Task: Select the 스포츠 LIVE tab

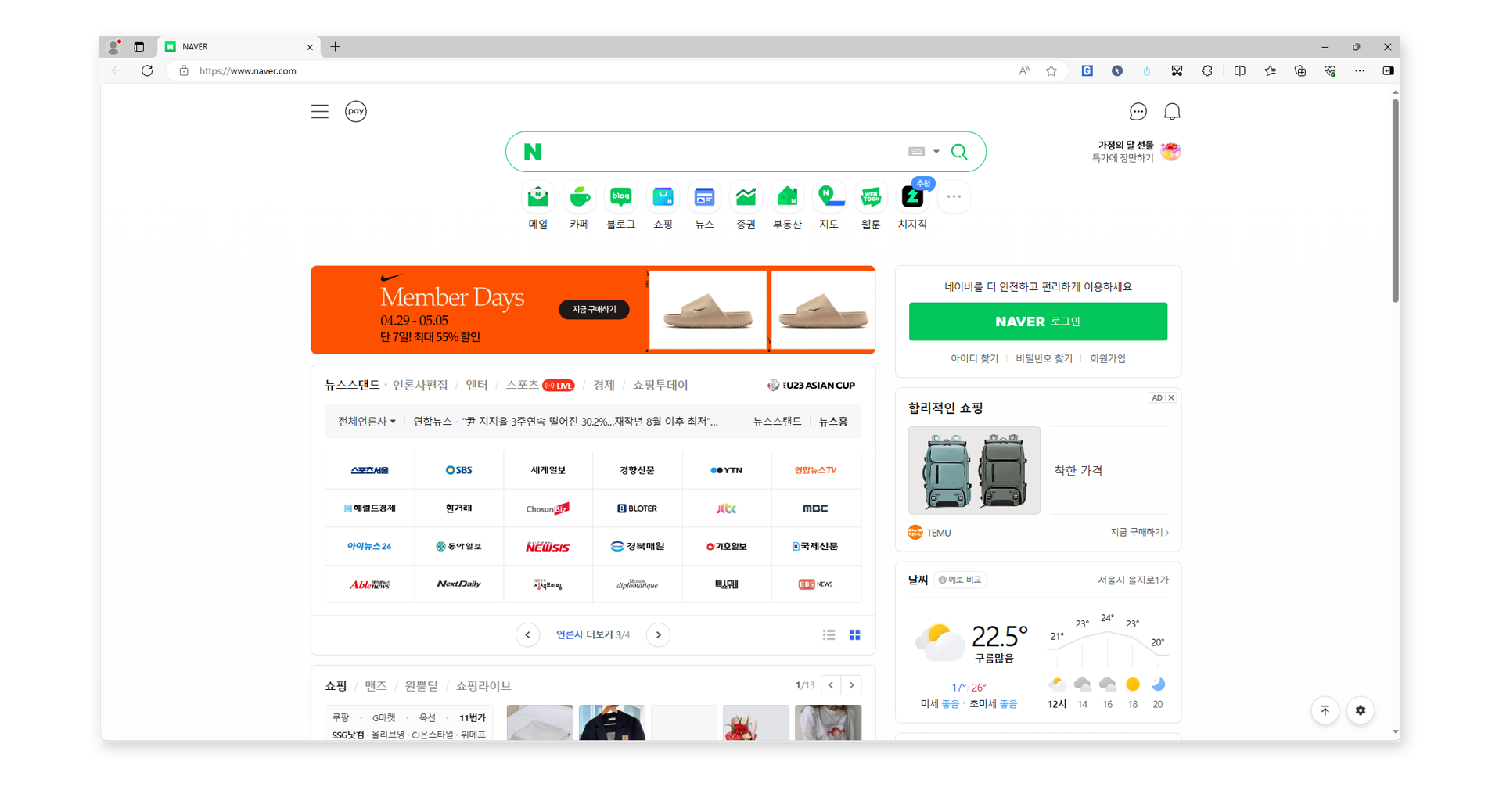Action: [x=540, y=385]
